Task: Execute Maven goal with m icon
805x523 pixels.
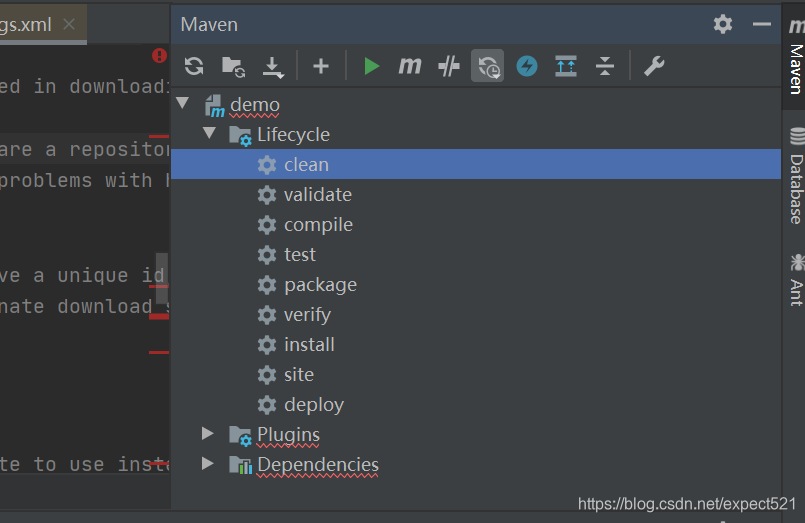Action: point(410,66)
